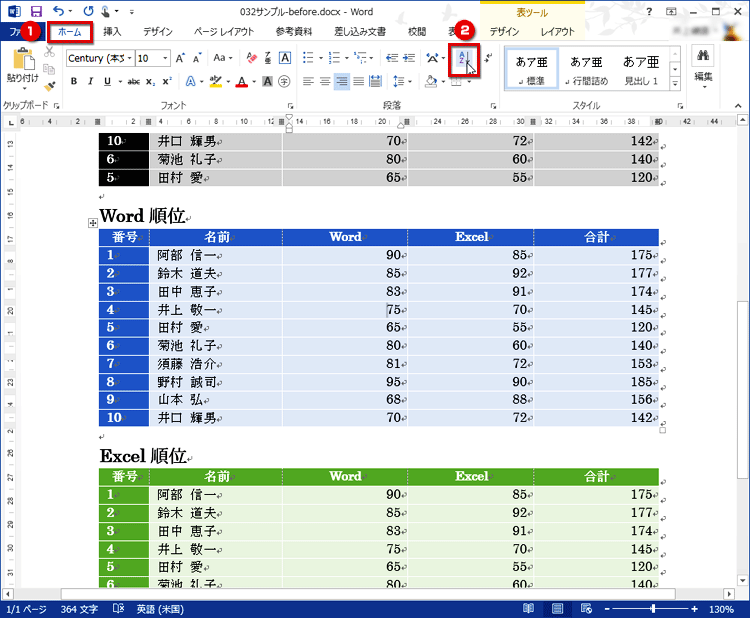Click the 130% zoom level
The height and width of the screenshot is (618, 750).
(x=721, y=609)
